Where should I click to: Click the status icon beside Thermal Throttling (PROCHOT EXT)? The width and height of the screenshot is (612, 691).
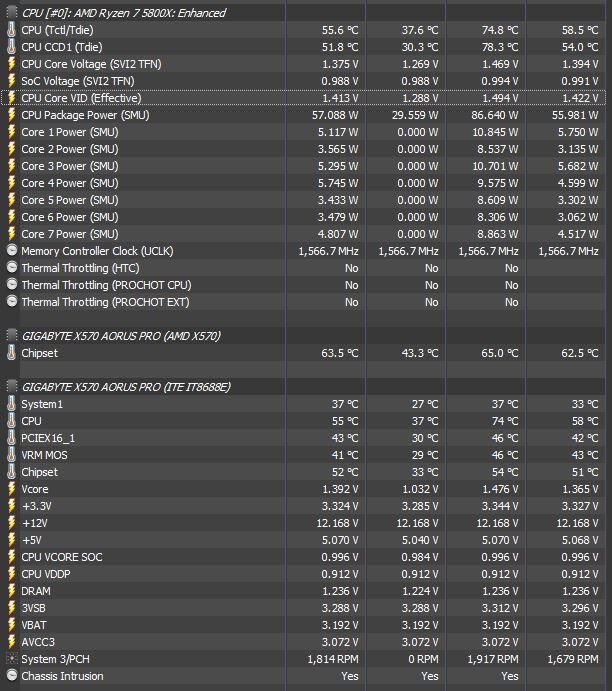[x=12, y=301]
